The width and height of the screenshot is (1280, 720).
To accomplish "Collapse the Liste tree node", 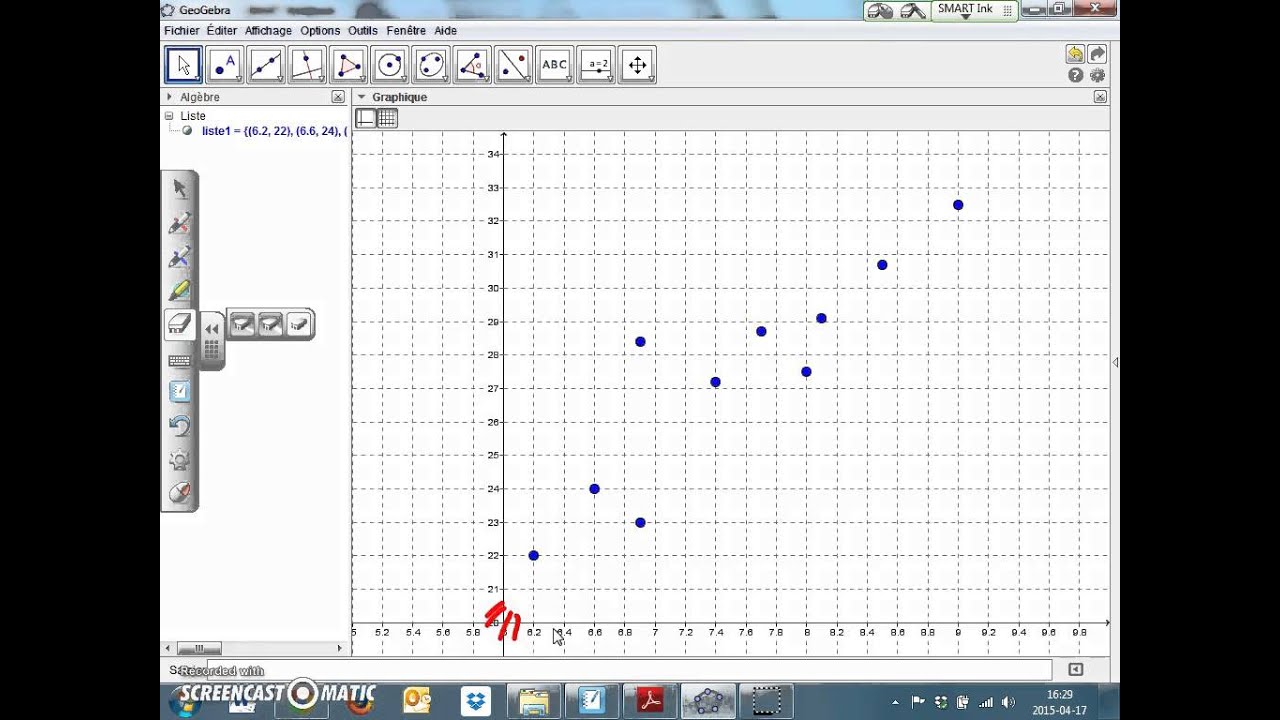I will (x=169, y=116).
